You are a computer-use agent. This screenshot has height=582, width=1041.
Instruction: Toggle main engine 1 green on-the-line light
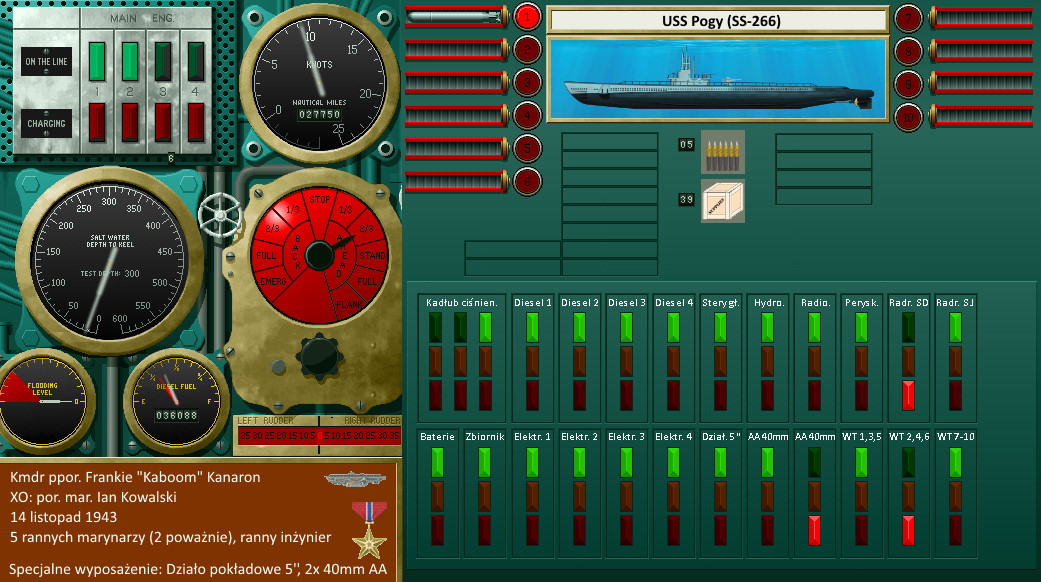98,60
